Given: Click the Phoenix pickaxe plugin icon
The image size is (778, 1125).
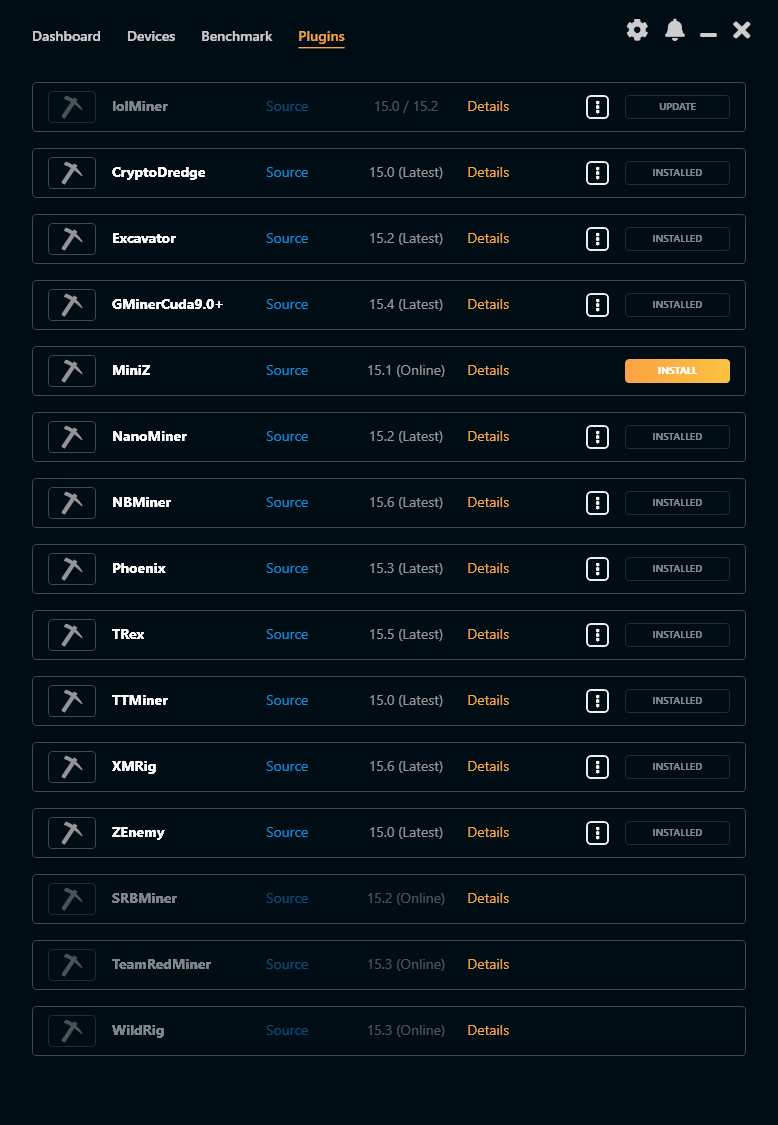Looking at the screenshot, I should click(x=72, y=569).
